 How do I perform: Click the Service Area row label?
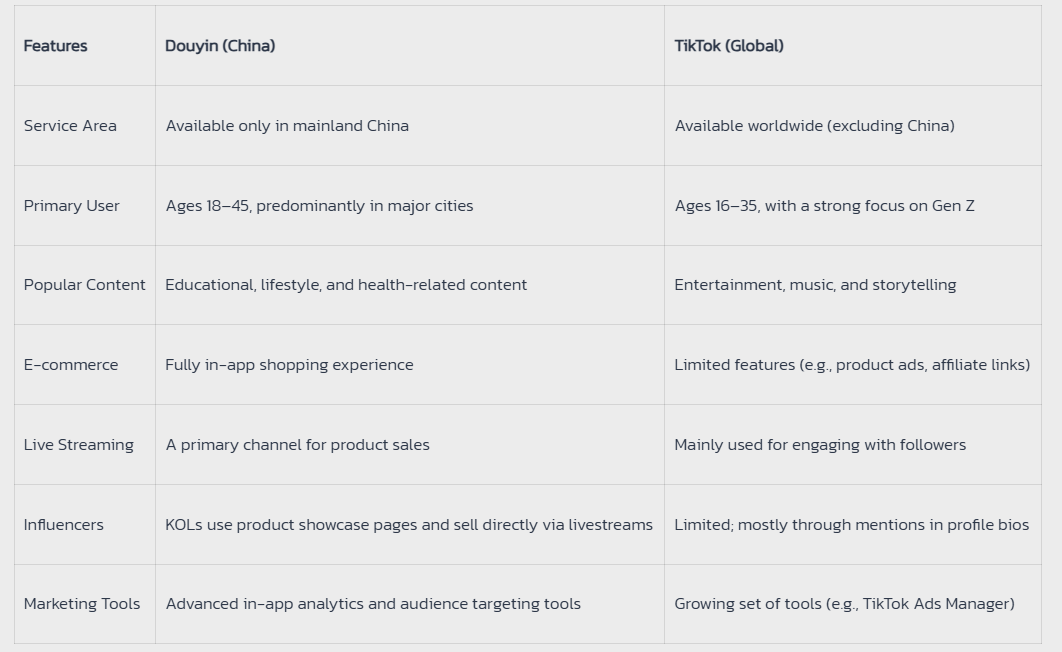[70, 126]
